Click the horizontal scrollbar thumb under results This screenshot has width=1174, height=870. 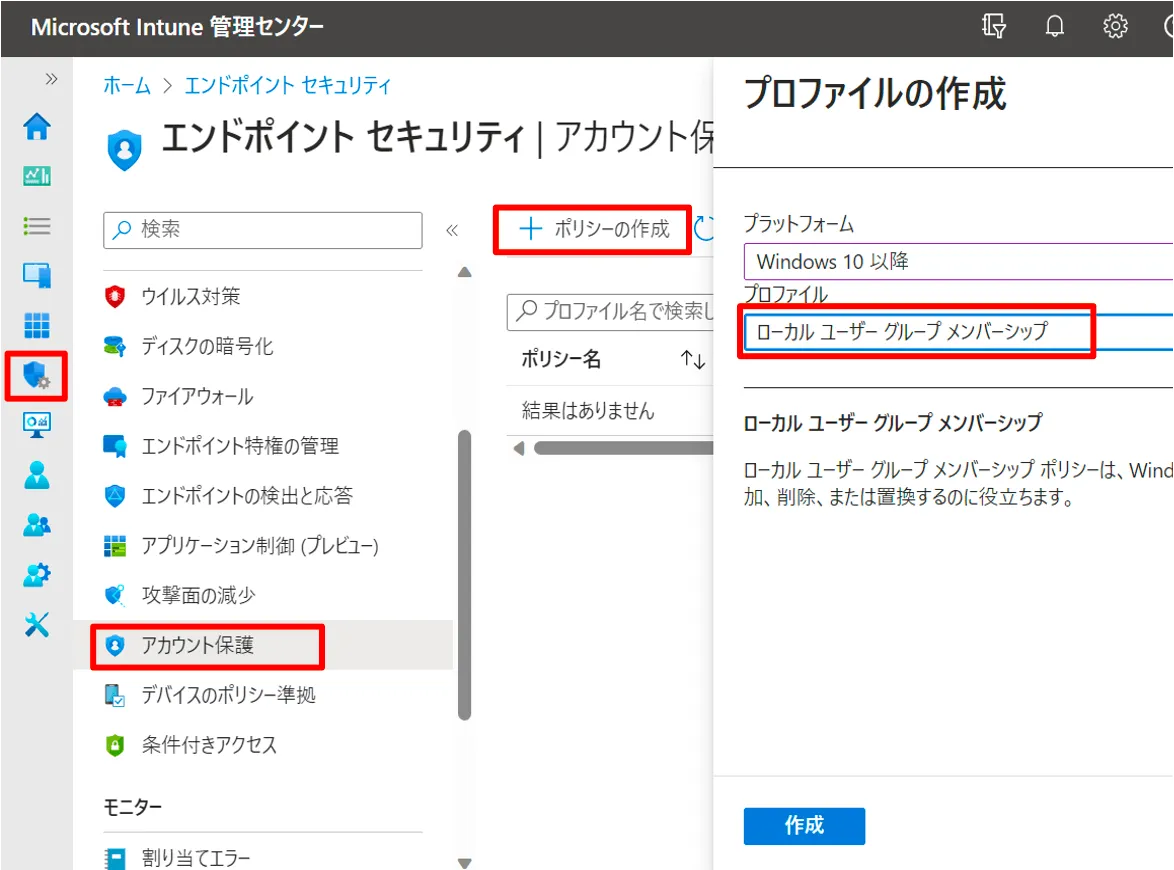(624, 448)
